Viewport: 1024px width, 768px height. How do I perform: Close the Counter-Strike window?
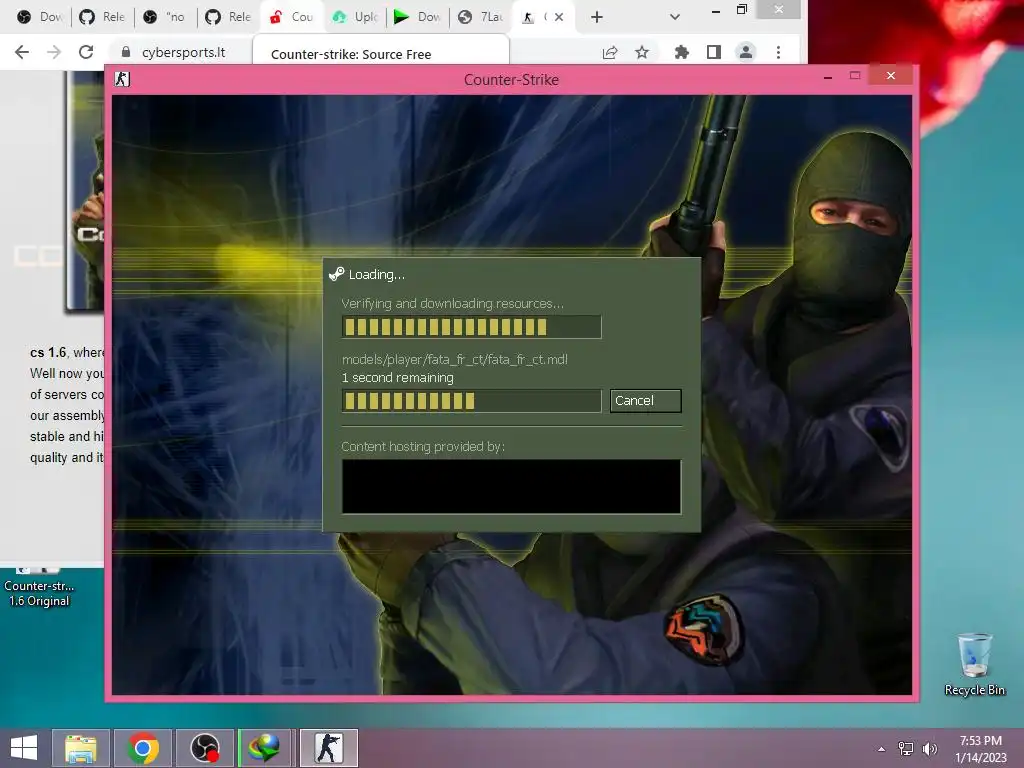pos(891,76)
